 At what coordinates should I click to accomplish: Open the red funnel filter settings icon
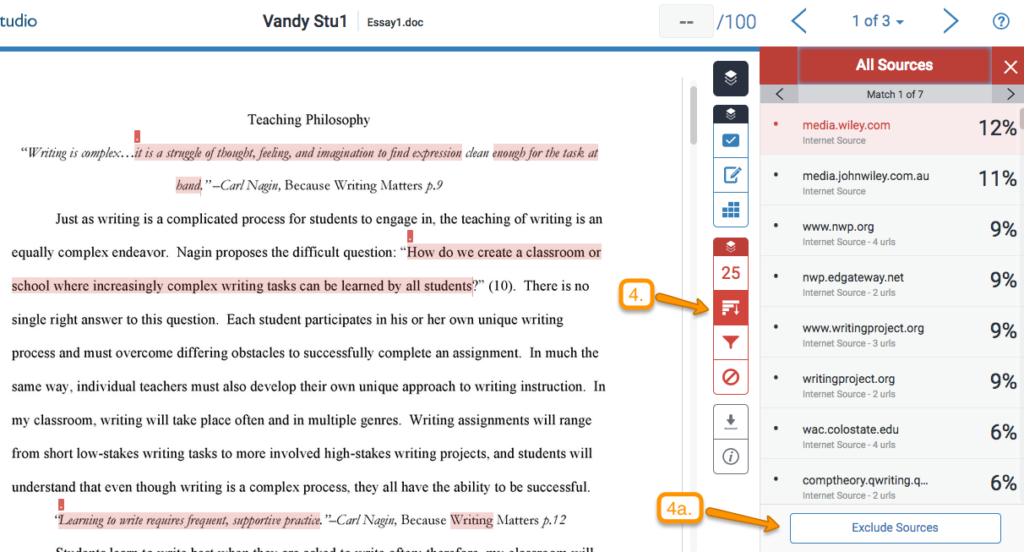click(731, 343)
